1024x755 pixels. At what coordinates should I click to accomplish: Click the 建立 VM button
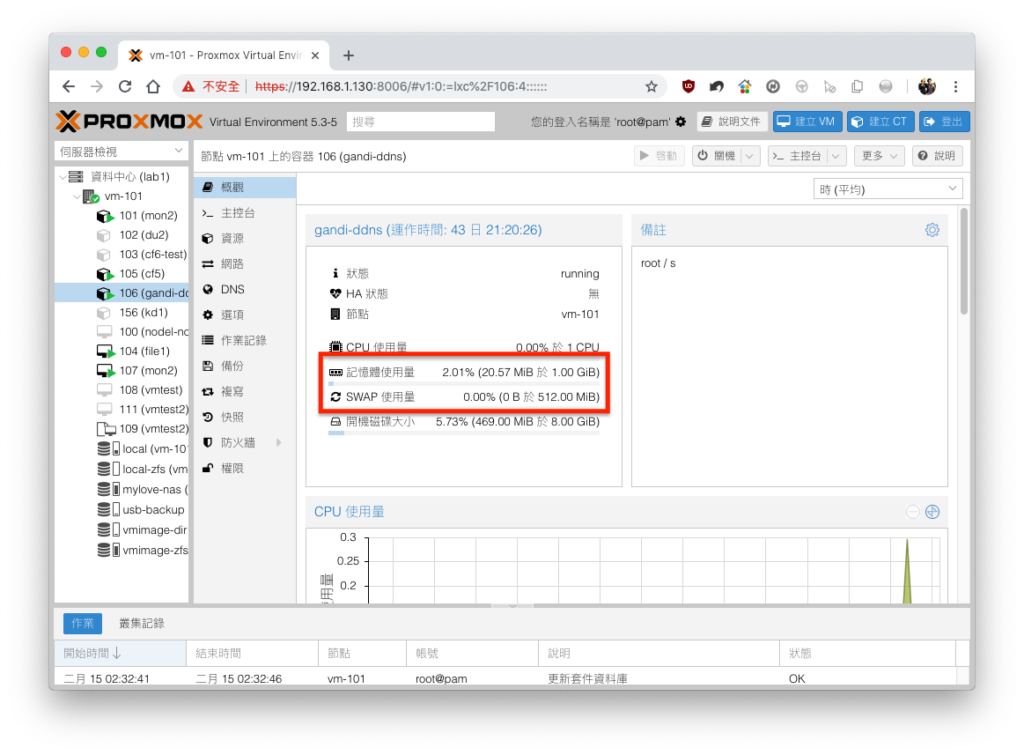click(x=807, y=121)
